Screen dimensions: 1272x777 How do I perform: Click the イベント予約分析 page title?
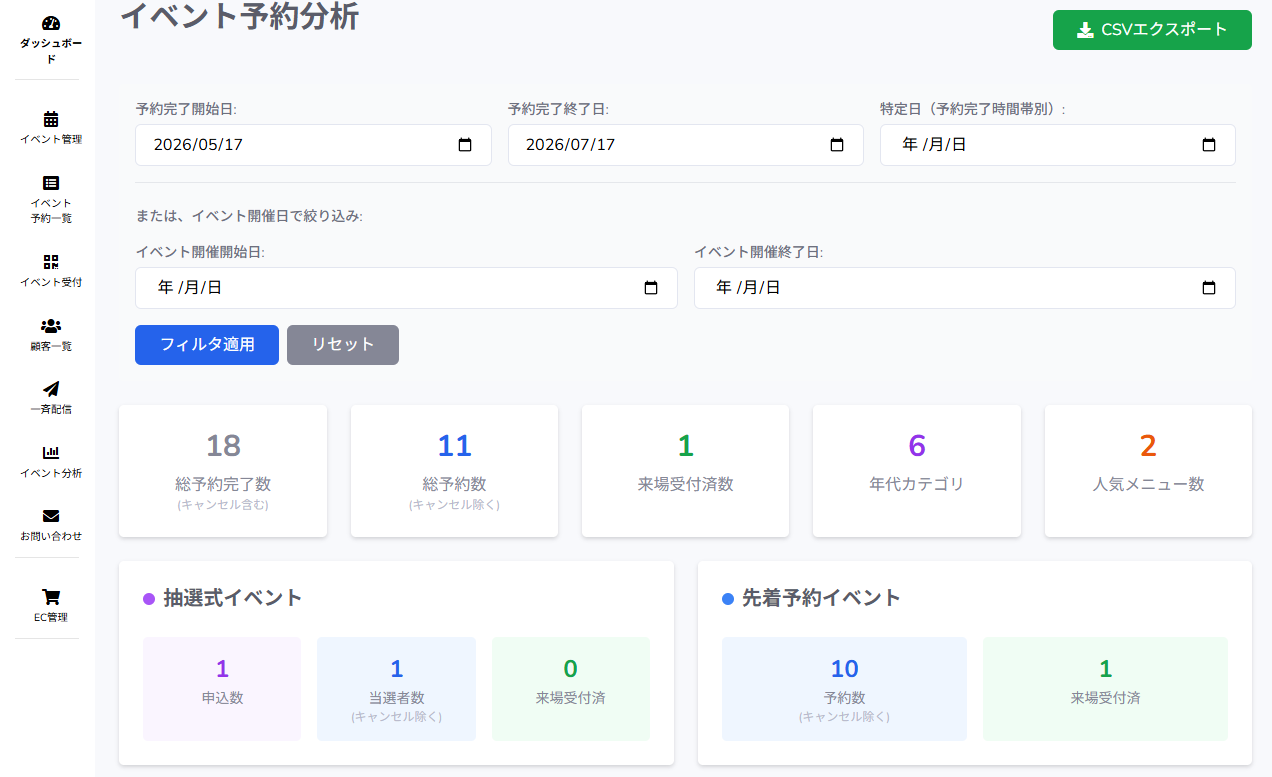[x=239, y=16]
